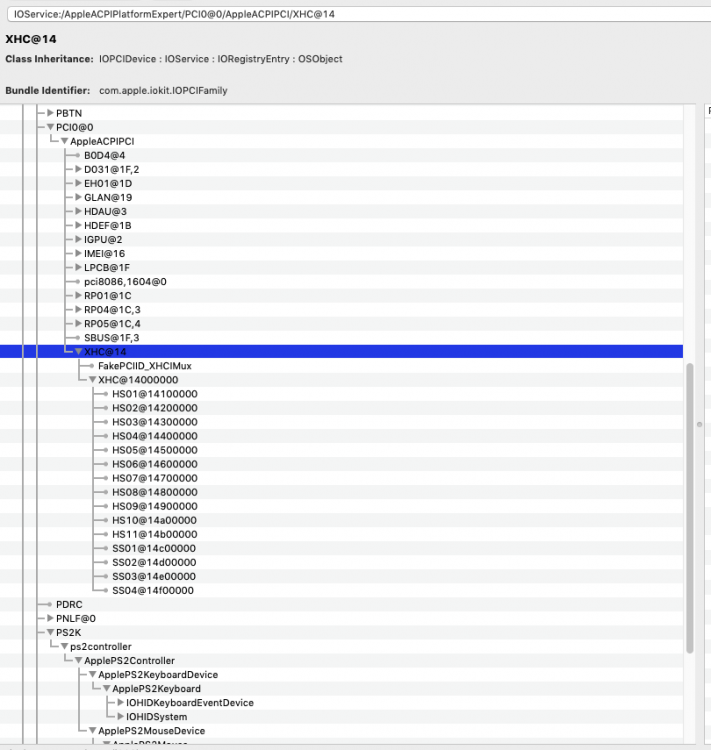The height and width of the screenshot is (750, 711).
Task: Expand the PBTN tree node
Action: [x=50, y=113]
